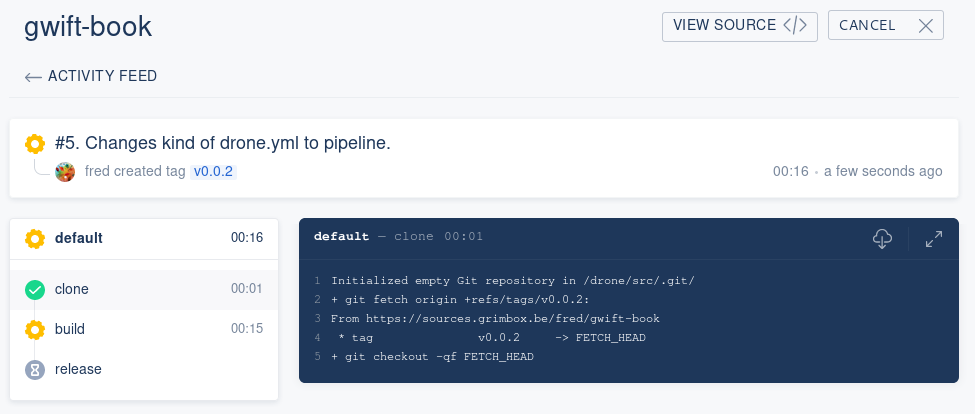
Task: Click the gwift-book repository title
Action: [x=88, y=27]
